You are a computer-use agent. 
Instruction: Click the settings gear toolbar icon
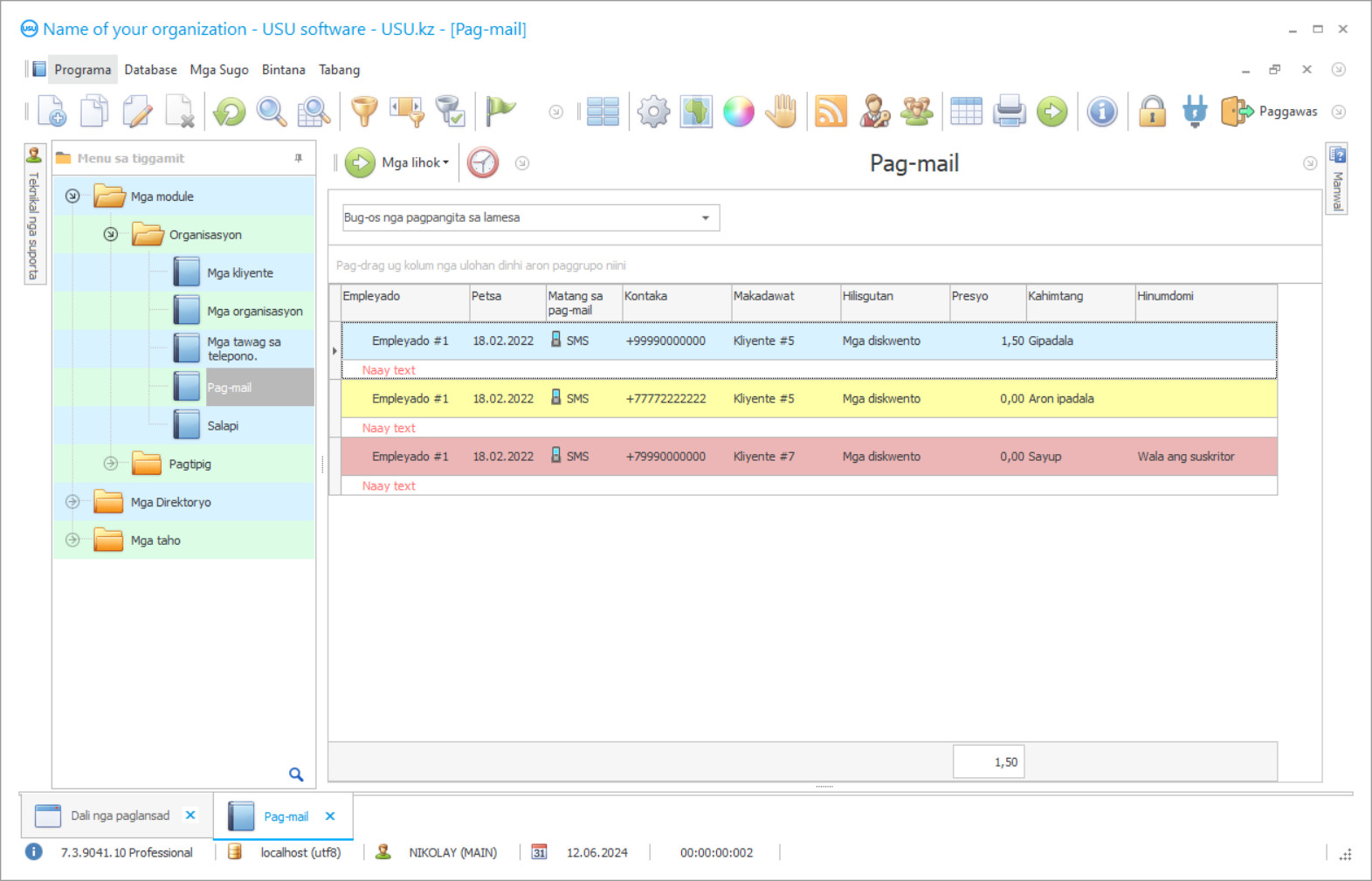653,112
